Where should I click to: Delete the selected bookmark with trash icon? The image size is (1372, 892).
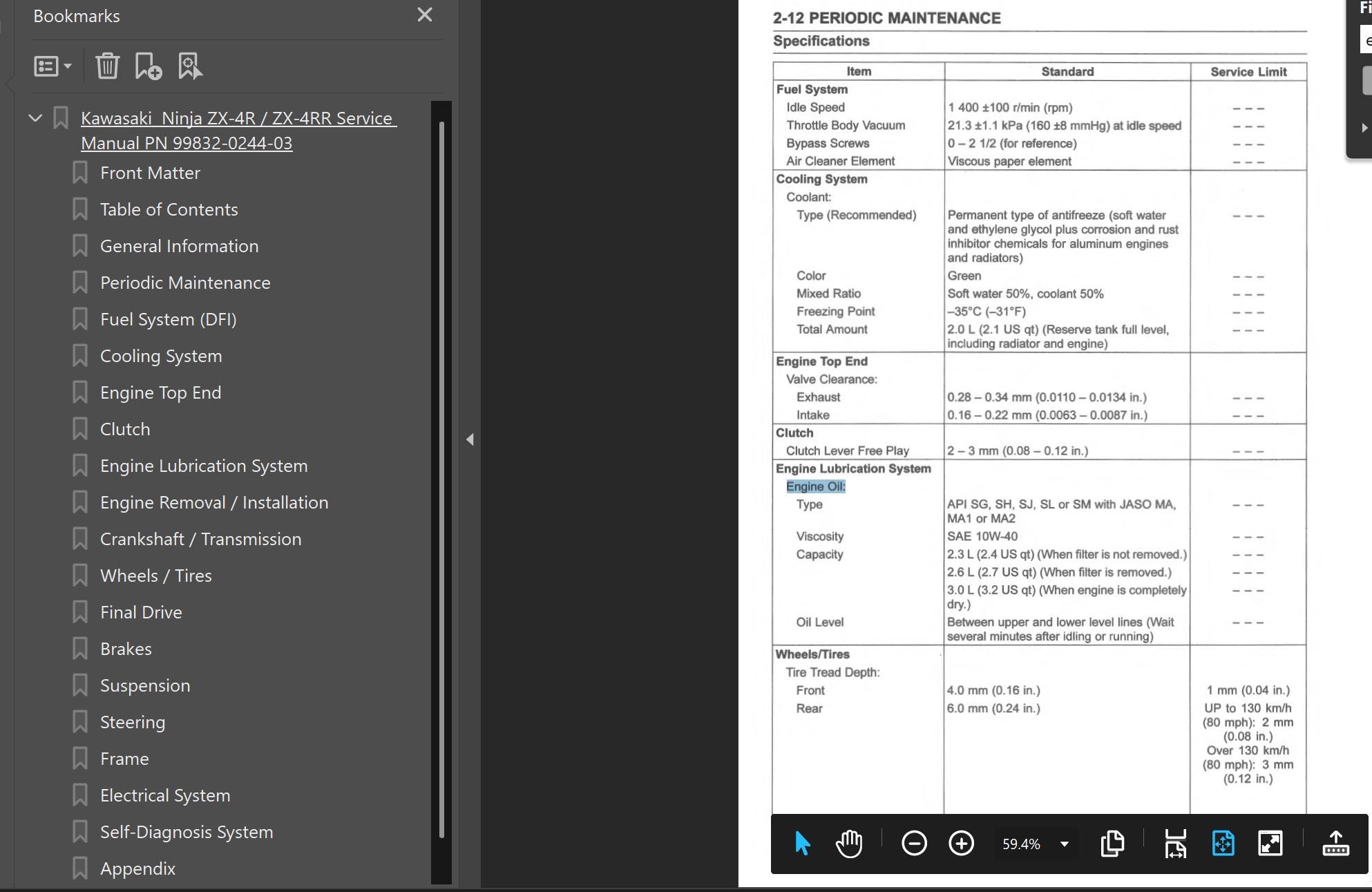[x=107, y=66]
